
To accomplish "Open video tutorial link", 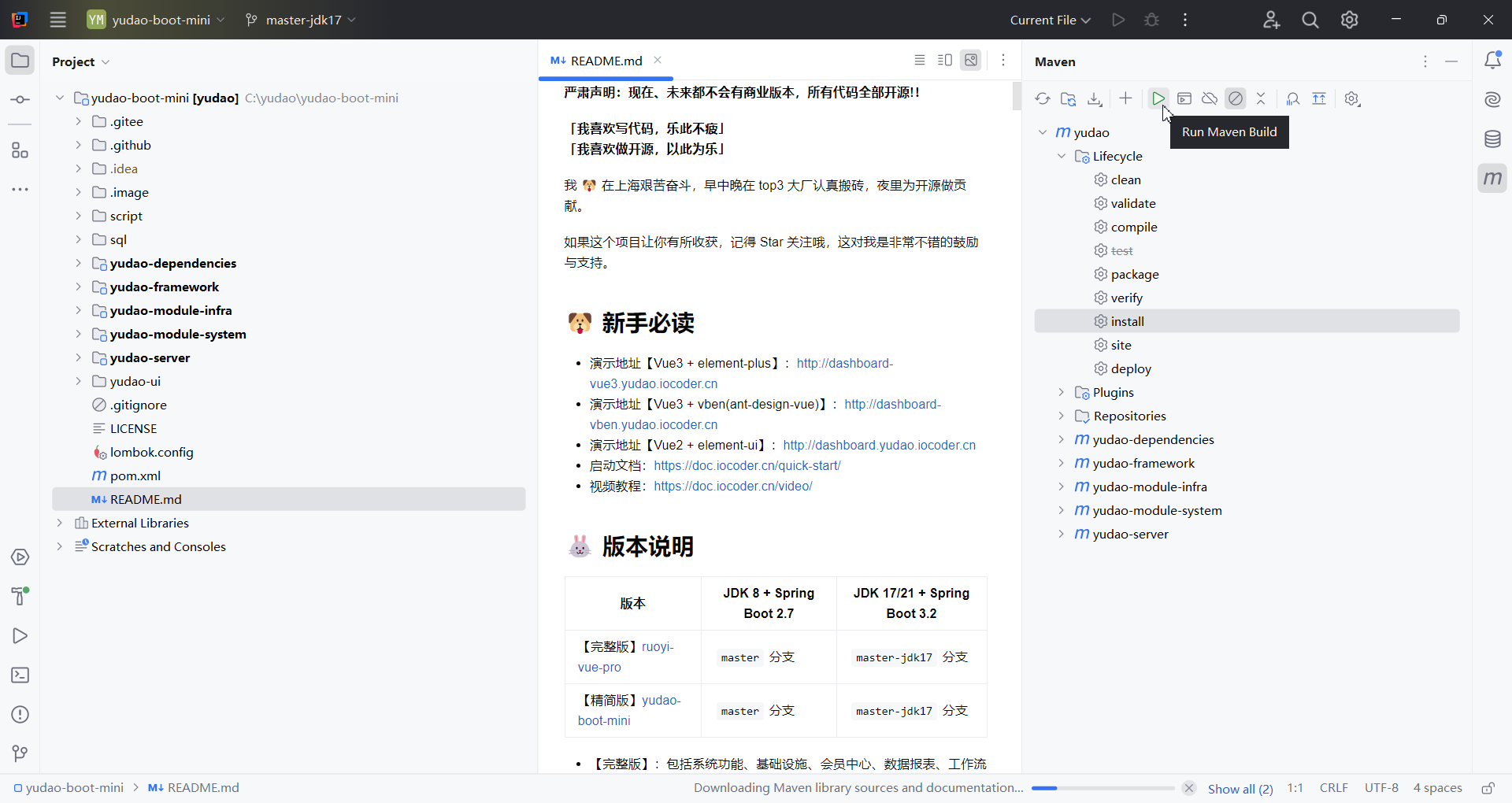I will [x=732, y=486].
